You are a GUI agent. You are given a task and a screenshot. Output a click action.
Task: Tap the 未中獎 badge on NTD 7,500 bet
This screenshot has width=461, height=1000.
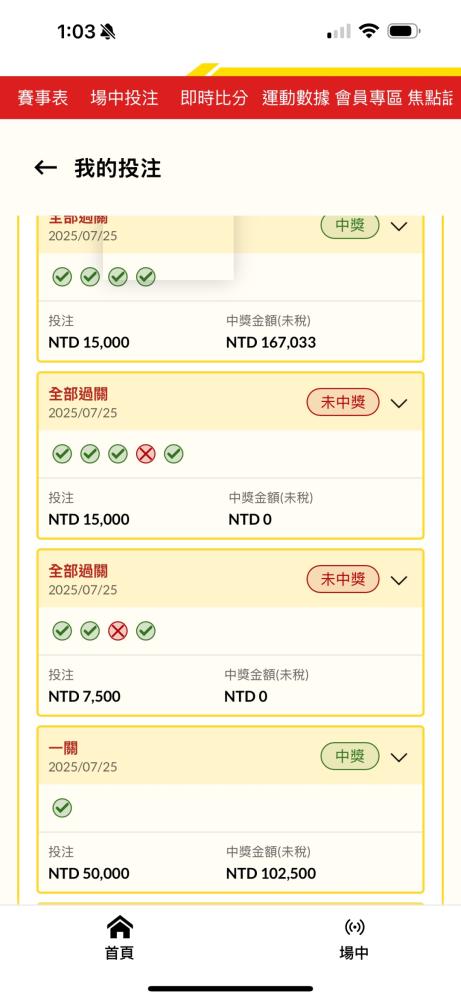pos(343,580)
